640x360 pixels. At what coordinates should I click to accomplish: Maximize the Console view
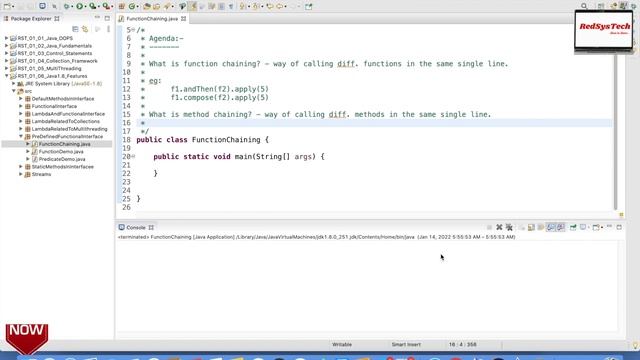click(619, 227)
